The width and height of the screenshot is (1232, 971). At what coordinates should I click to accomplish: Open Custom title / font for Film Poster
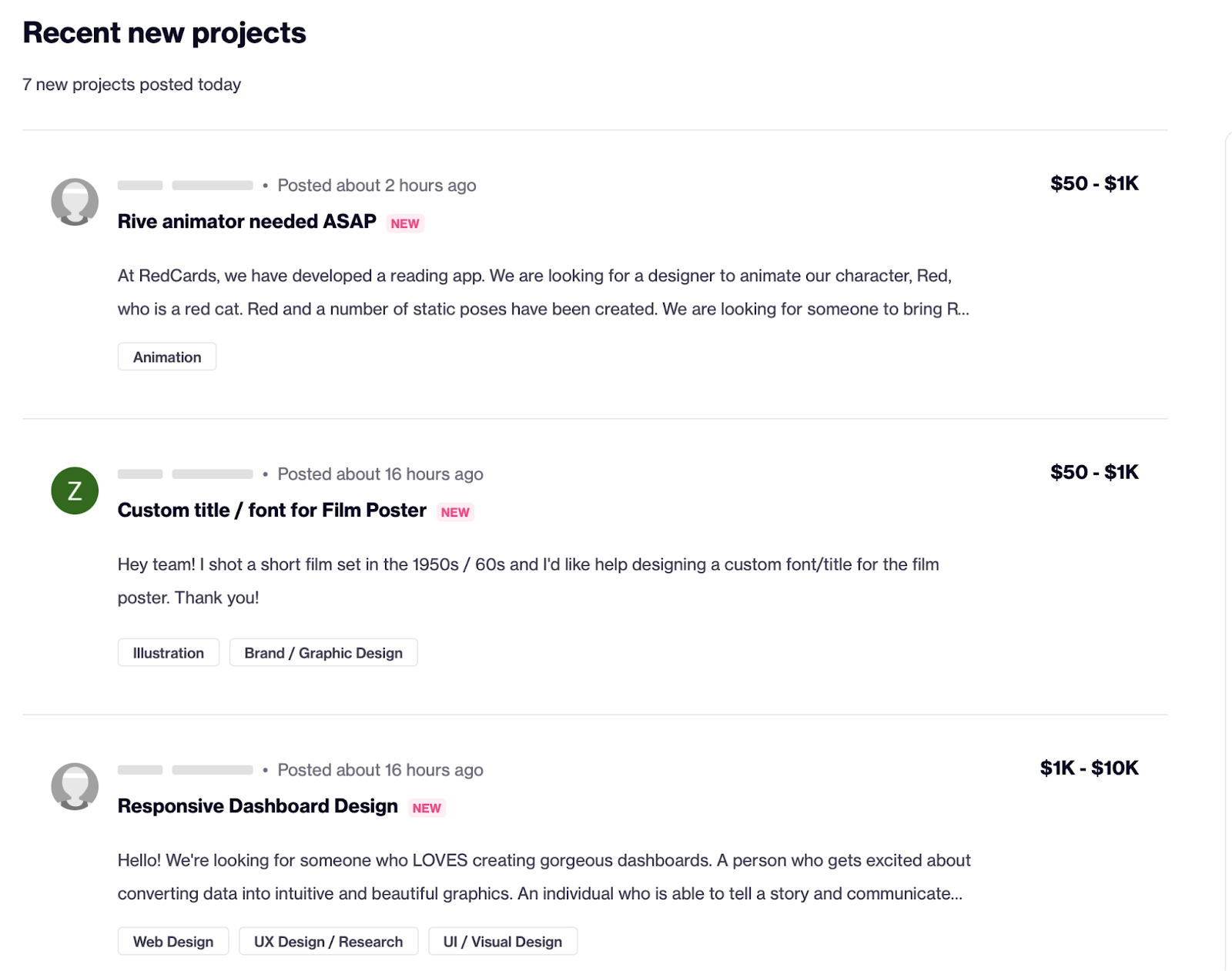point(272,511)
